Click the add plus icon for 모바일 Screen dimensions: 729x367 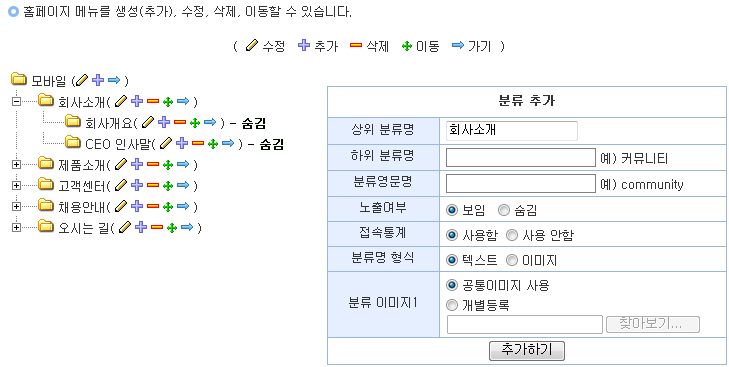pyautogui.click(x=98, y=80)
